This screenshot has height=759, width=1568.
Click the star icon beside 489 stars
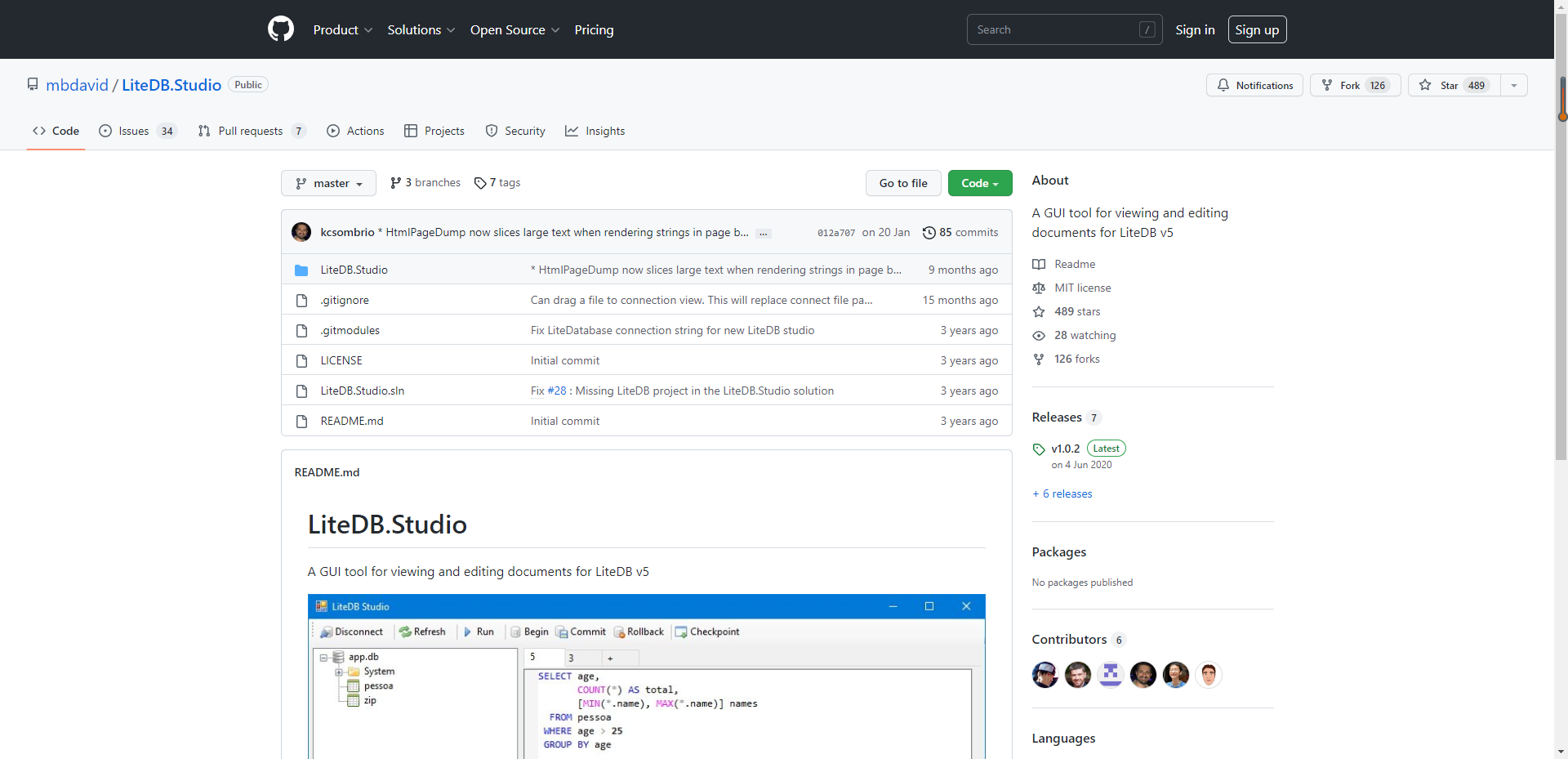tap(1039, 312)
